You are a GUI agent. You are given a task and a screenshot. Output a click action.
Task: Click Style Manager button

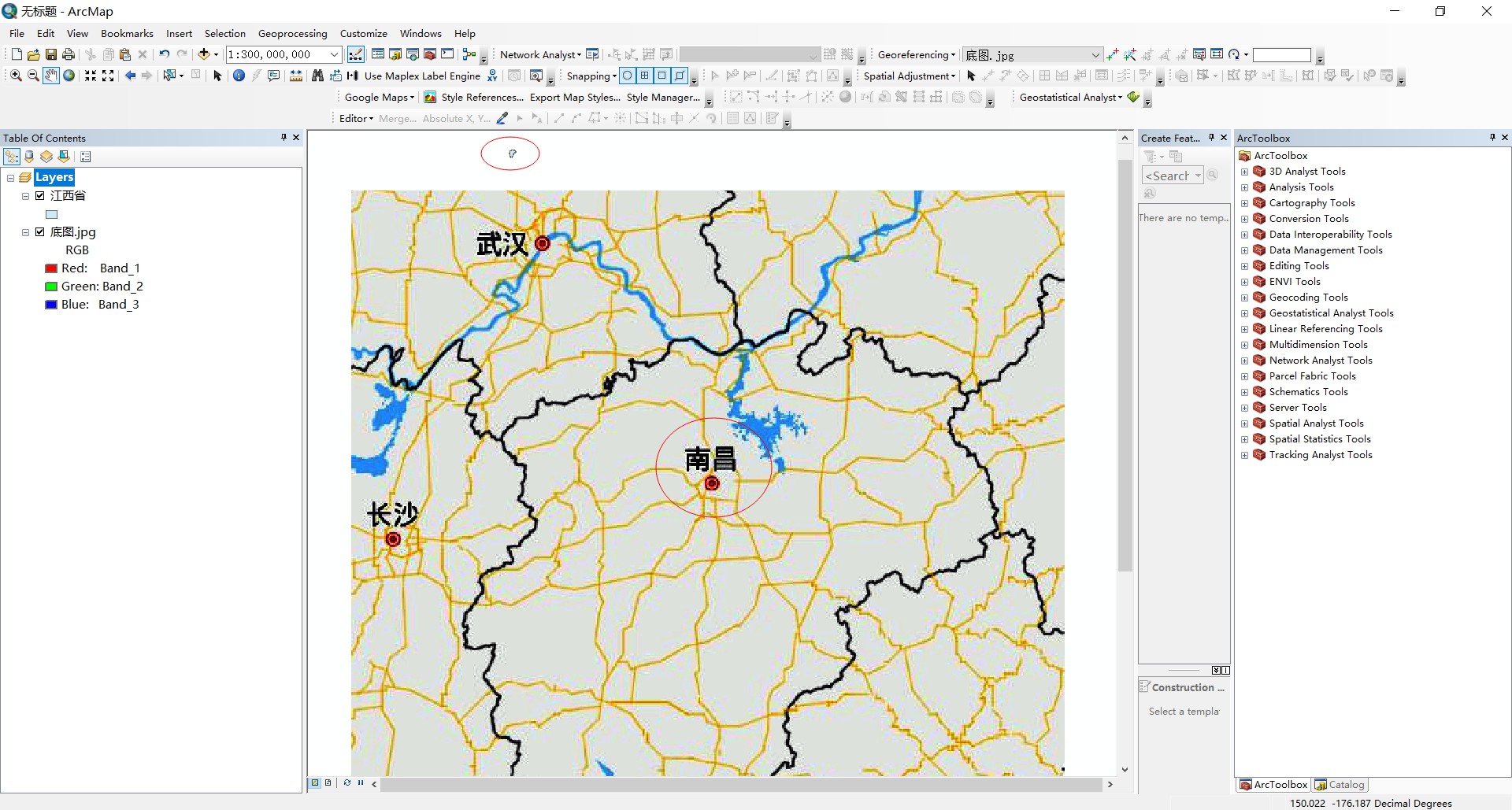click(663, 98)
